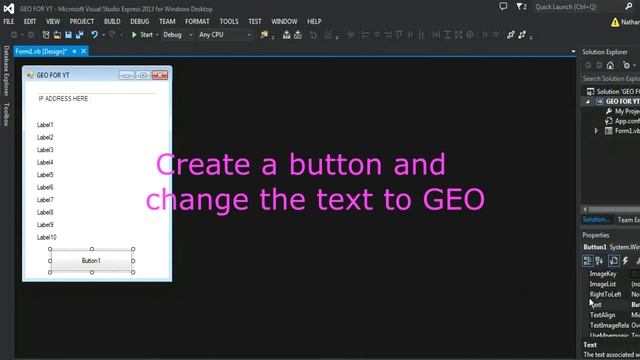Click Solution Explorer sync settings icon
This screenshot has height=360, width=640.
click(627, 65)
